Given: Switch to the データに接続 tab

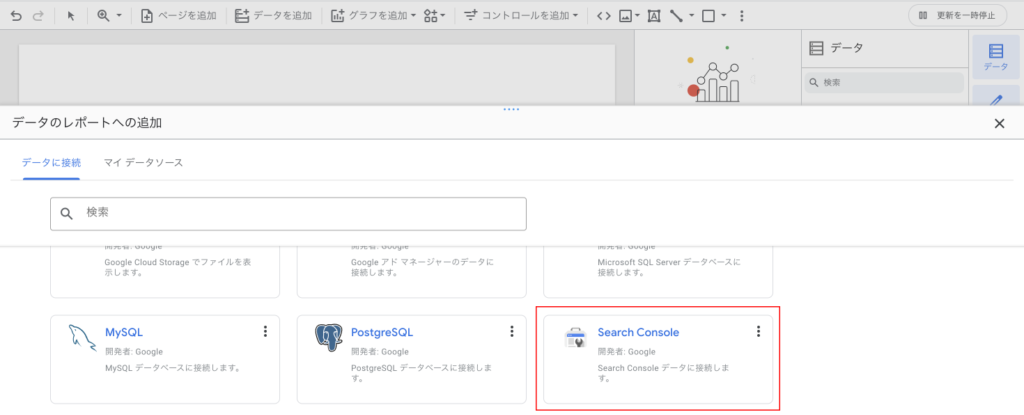Looking at the screenshot, I should point(51,162).
